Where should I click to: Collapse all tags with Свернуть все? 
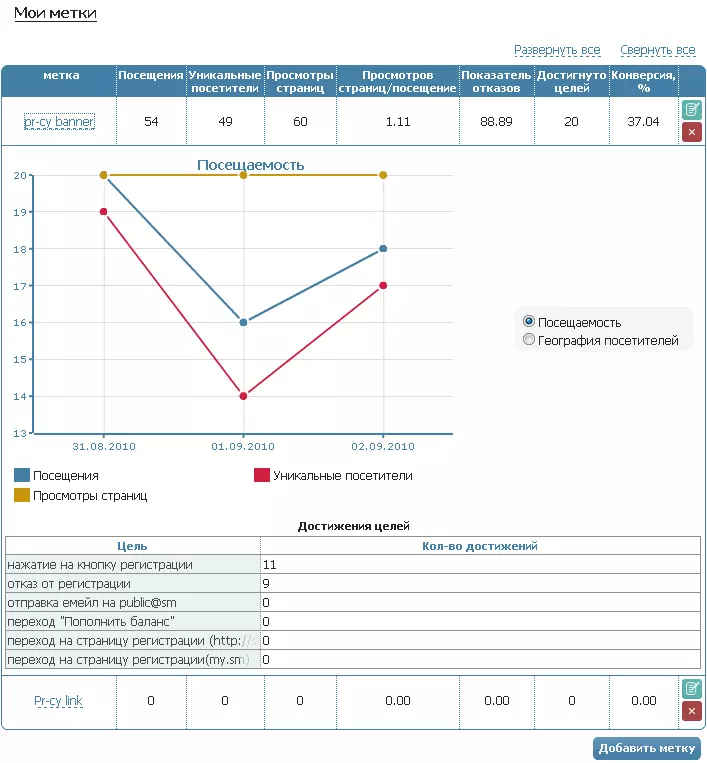657,50
